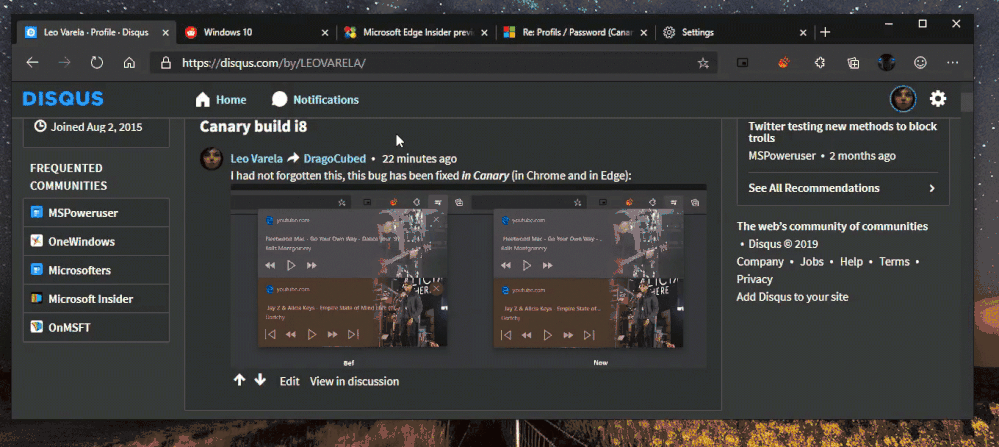Switch to the Settings tab
This screenshot has width=999, height=447.
coord(735,32)
